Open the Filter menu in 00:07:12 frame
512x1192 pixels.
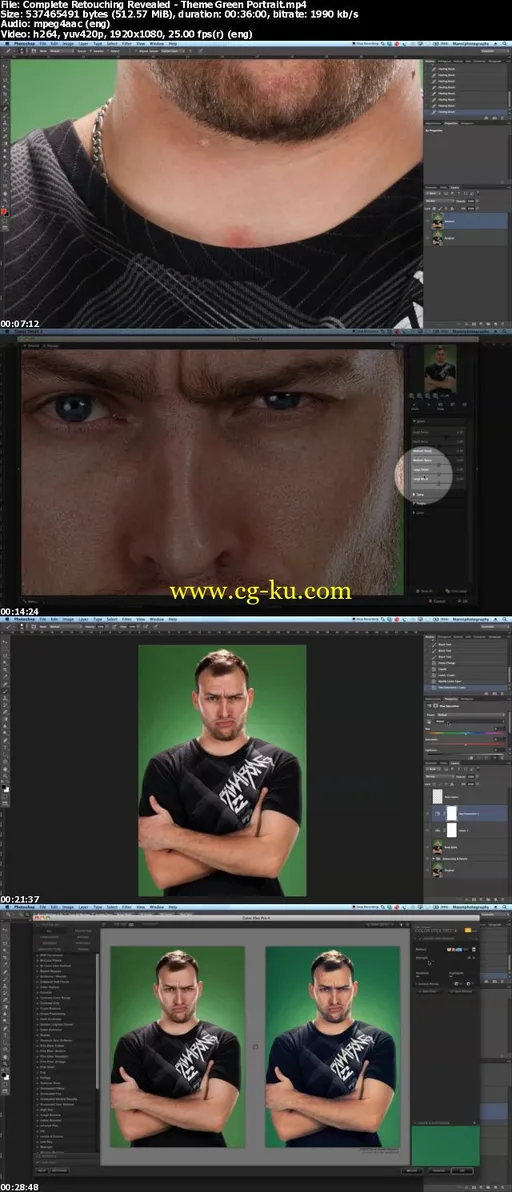coord(127,43)
